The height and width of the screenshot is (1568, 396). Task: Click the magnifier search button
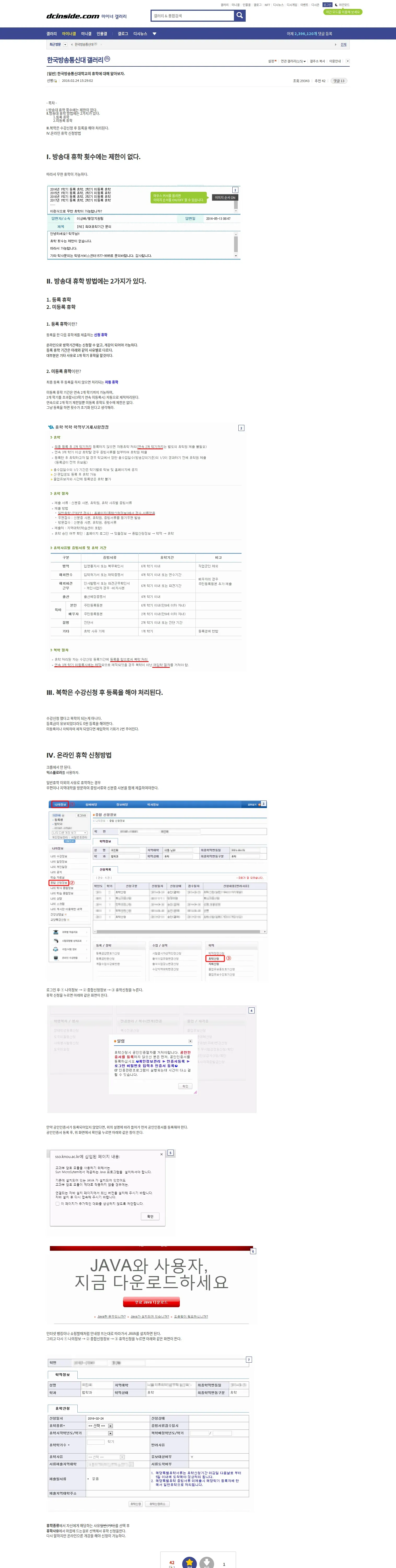click(x=240, y=16)
